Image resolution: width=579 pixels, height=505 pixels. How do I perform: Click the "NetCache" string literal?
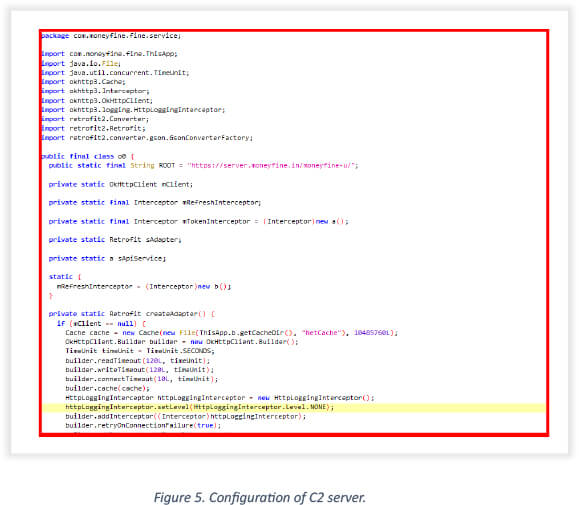(x=321, y=333)
